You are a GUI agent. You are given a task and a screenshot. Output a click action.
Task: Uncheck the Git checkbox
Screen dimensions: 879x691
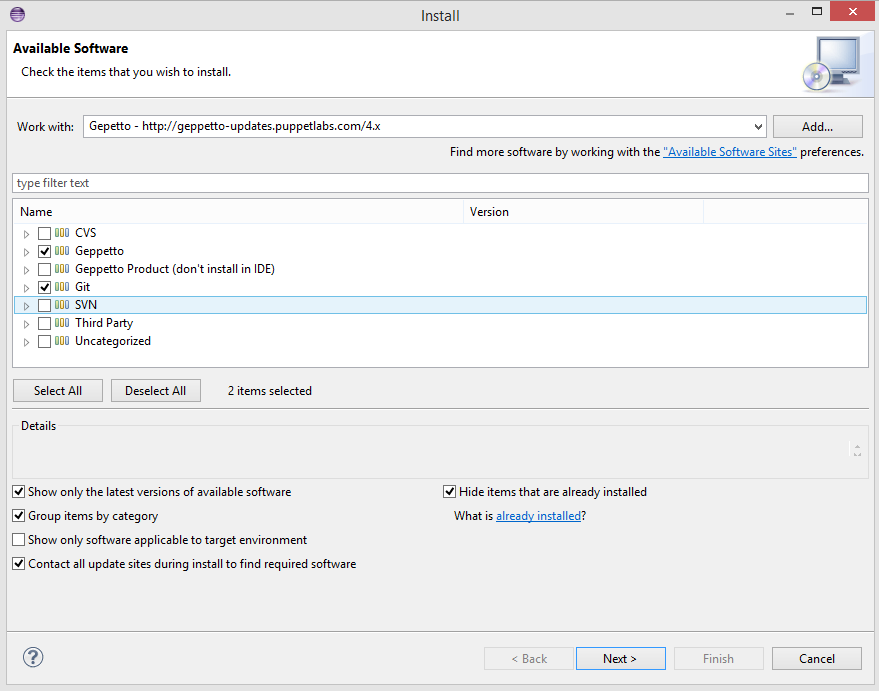pos(44,287)
